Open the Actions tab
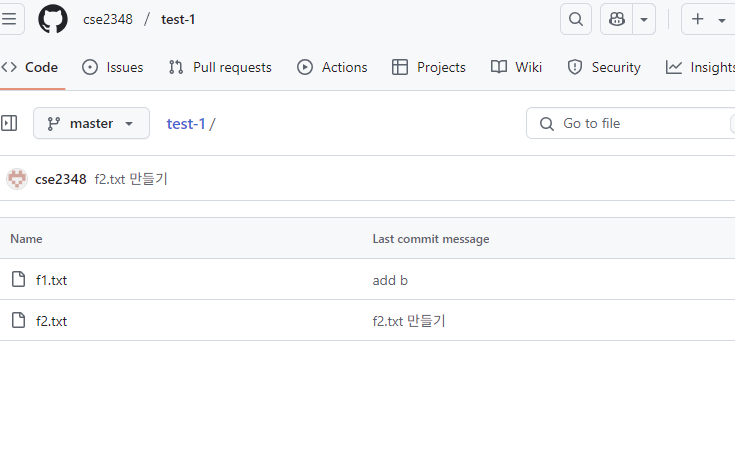The width and height of the screenshot is (735, 458). (332, 67)
